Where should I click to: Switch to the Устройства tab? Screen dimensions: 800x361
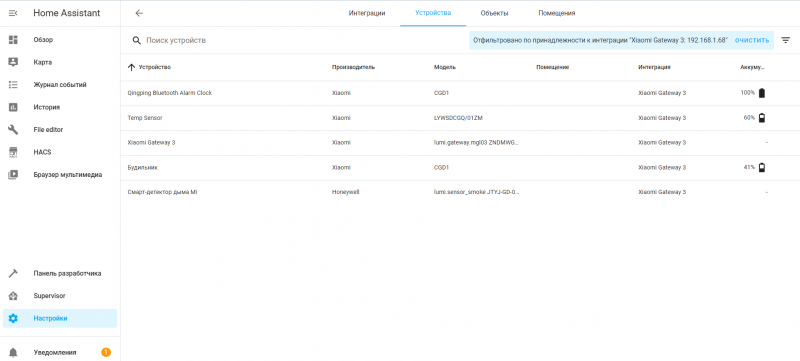[433, 13]
